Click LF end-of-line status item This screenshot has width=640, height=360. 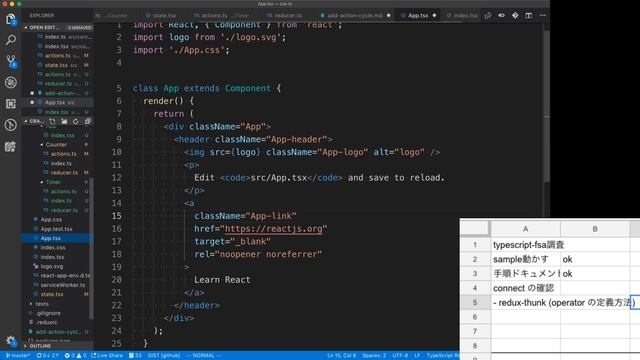[417, 356]
